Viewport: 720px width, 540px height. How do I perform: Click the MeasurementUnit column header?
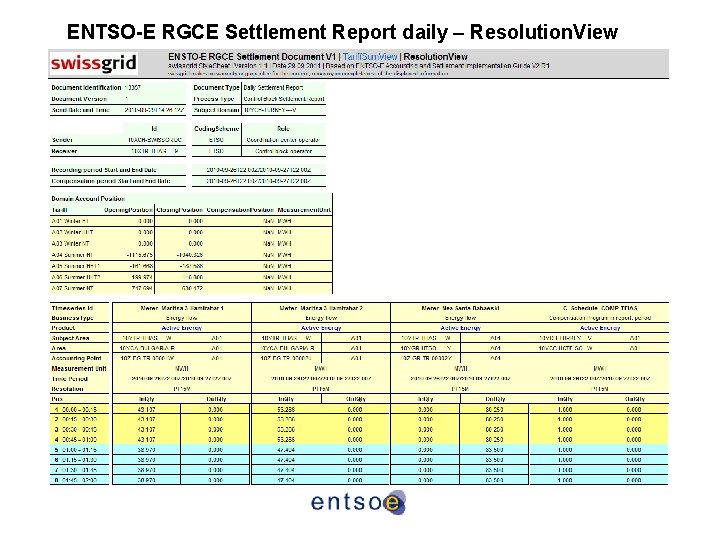pos(304,210)
